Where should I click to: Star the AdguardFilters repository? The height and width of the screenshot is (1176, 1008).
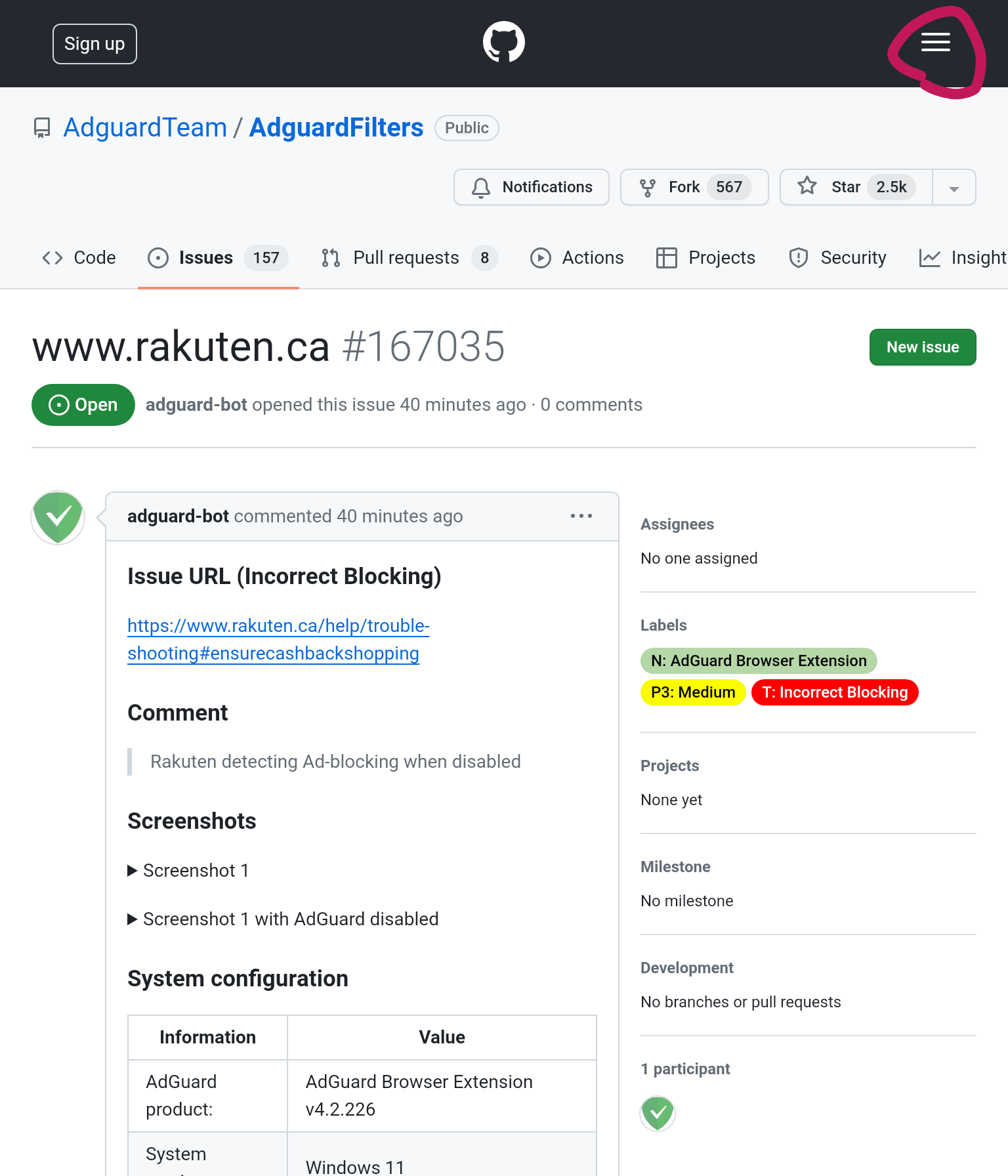[x=856, y=187]
